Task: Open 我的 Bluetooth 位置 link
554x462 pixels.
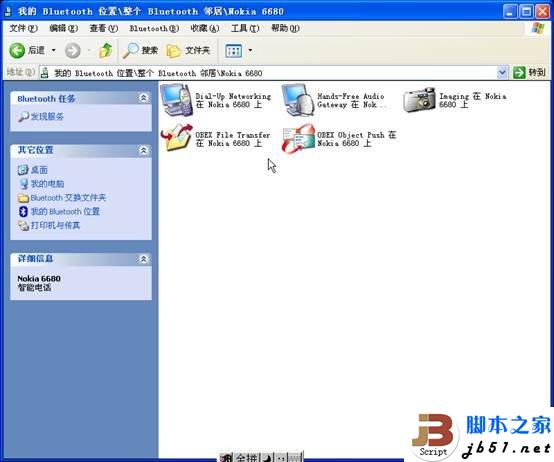Action: pos(65,211)
